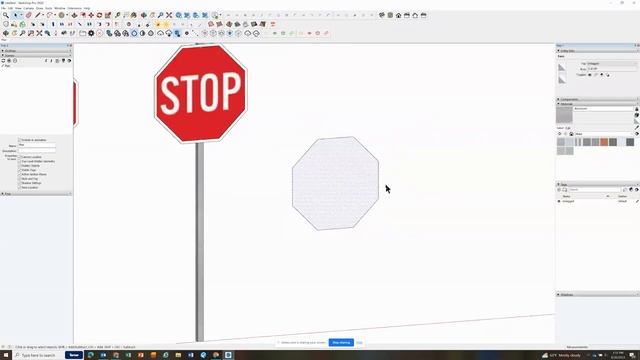640x360 pixels.
Task: Go to the materials Home library icon
Action: (x=571, y=134)
